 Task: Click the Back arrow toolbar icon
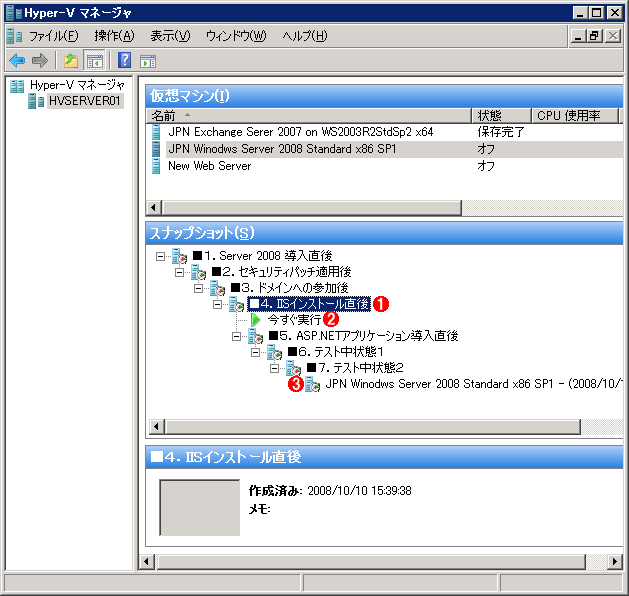tap(17, 61)
